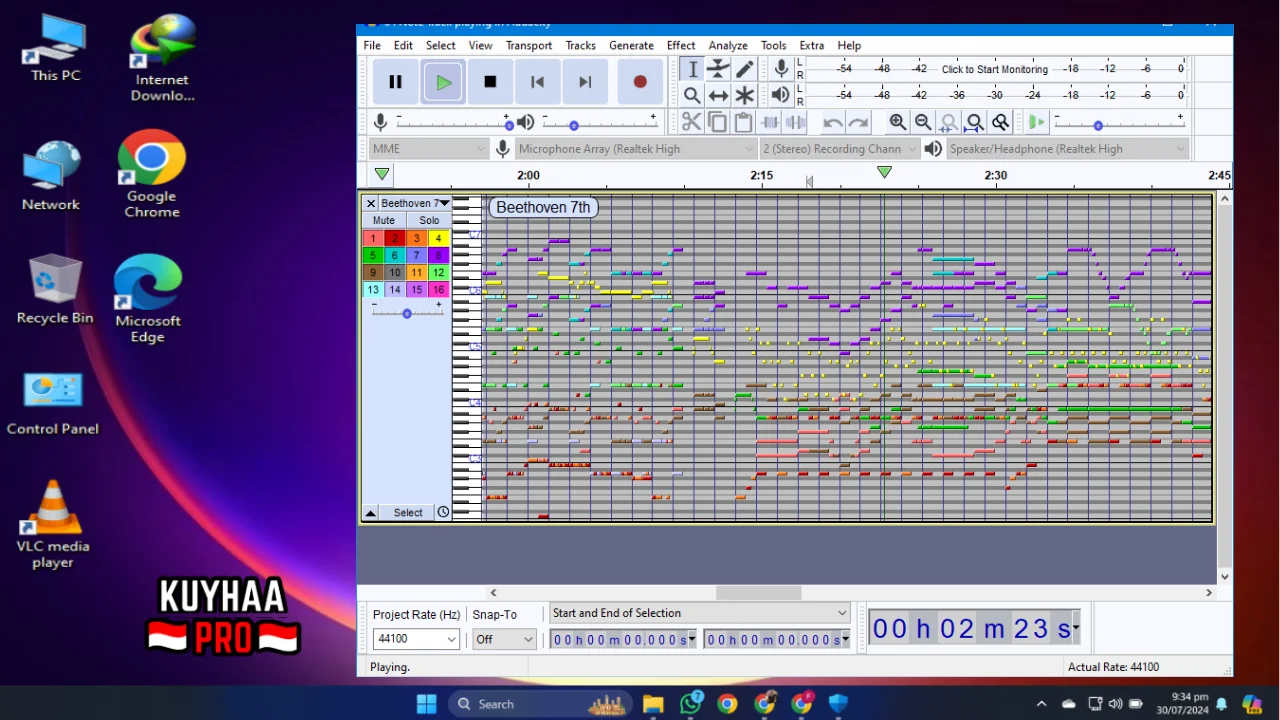Open the playback meter speaker menu
1280x720 pixels.
pos(781,95)
